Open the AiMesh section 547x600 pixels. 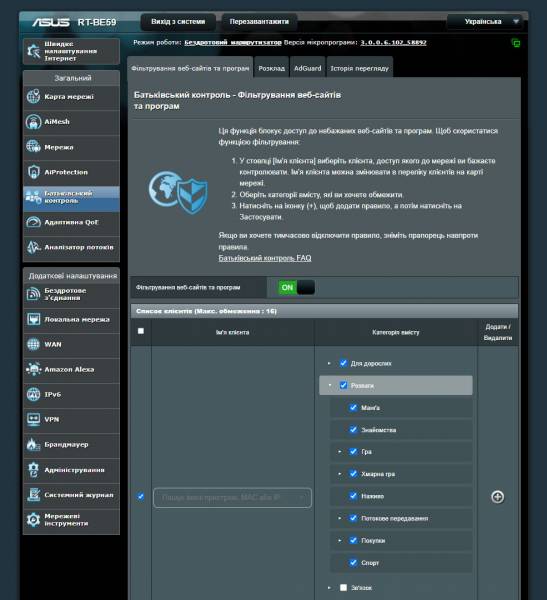click(x=71, y=122)
